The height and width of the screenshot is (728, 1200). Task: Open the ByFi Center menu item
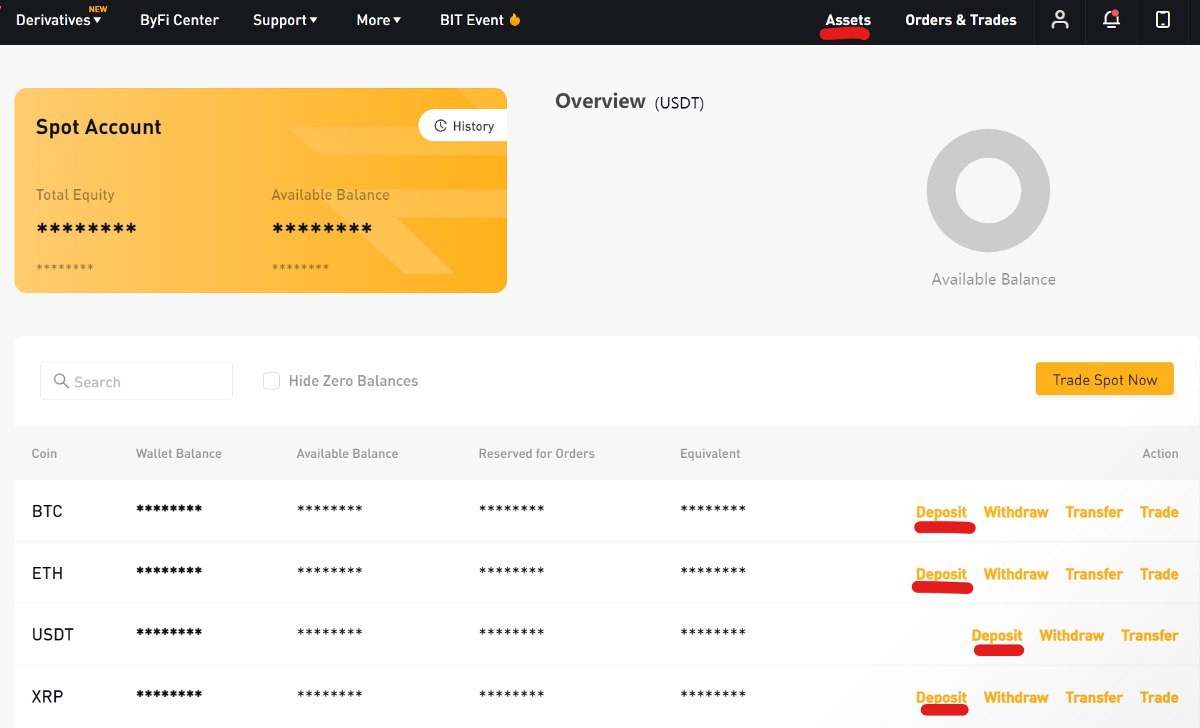pyautogui.click(x=179, y=20)
